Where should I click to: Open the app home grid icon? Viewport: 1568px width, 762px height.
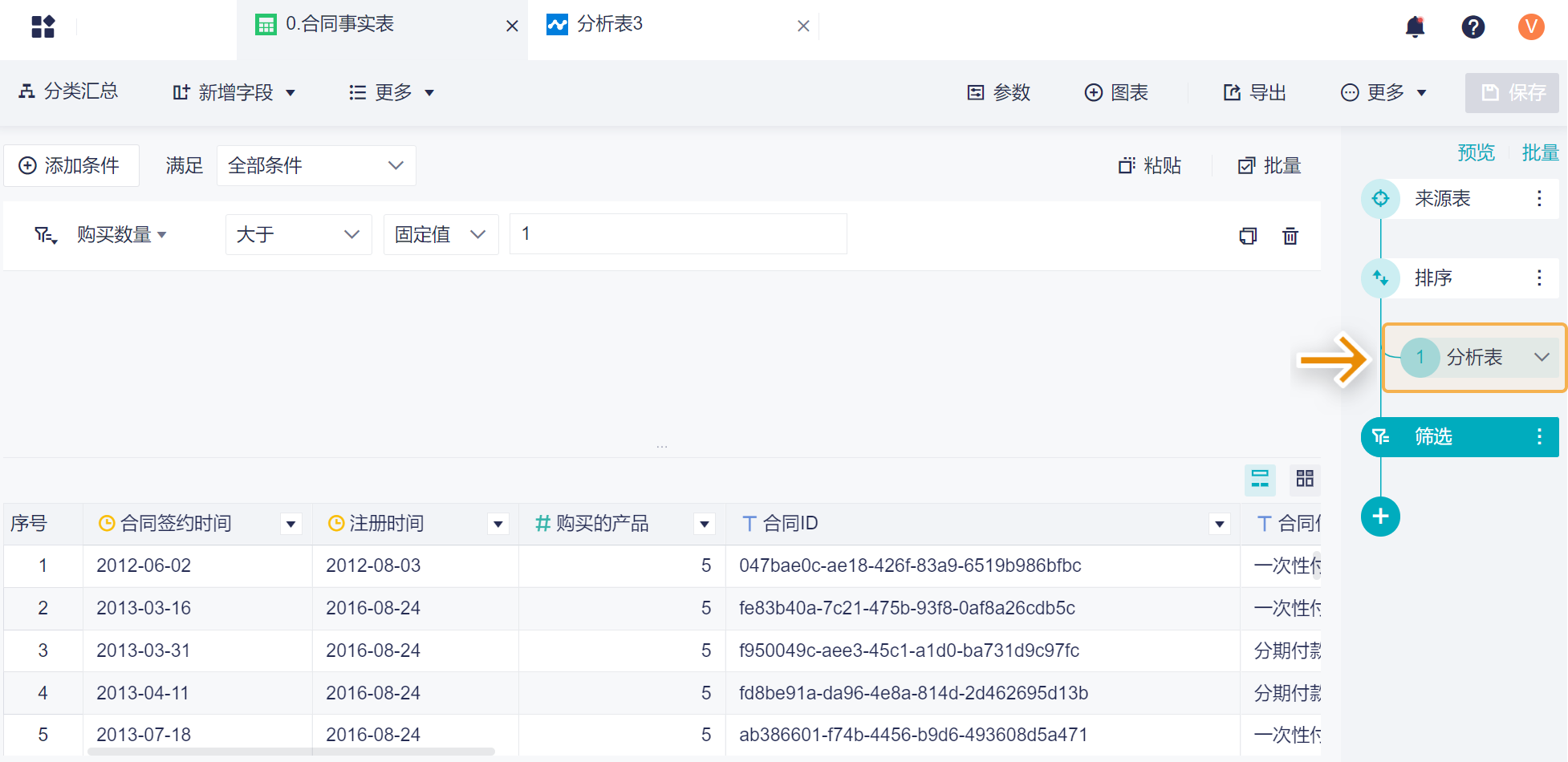coord(43,26)
